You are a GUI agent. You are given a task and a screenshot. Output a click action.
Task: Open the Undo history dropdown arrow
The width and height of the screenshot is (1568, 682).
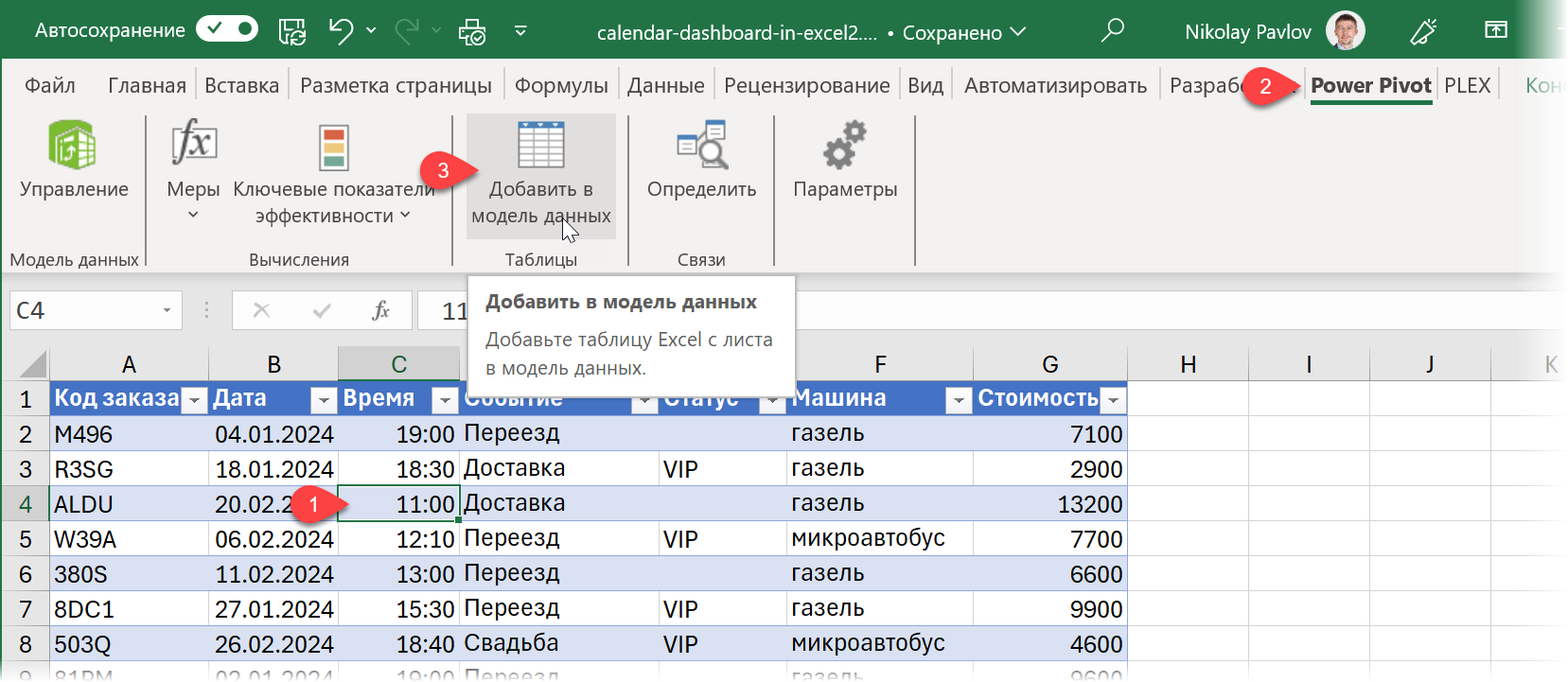[371, 31]
